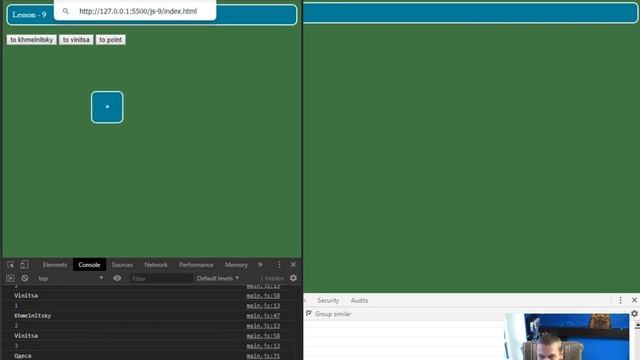Click the search icon in the address bar
640x360 pixels.
pos(66,11)
